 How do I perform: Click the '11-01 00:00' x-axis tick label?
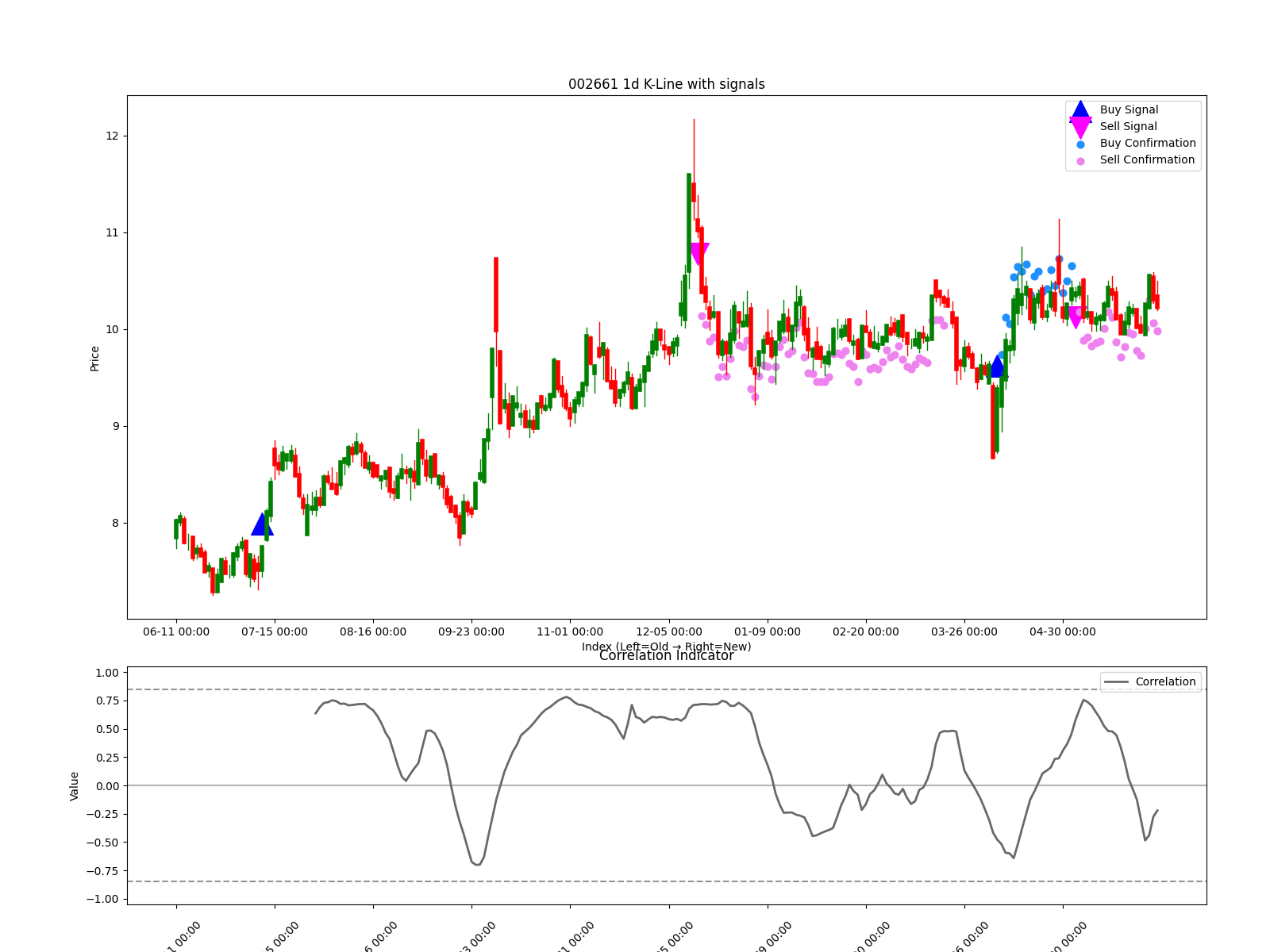[x=570, y=632]
